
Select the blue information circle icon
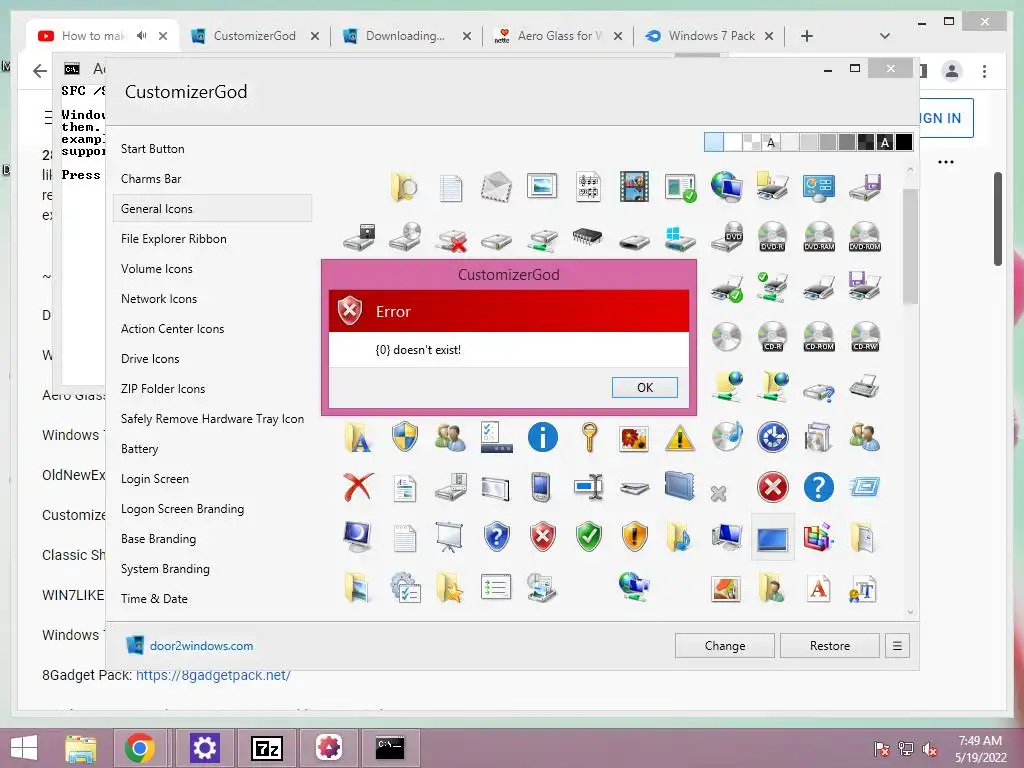543,438
